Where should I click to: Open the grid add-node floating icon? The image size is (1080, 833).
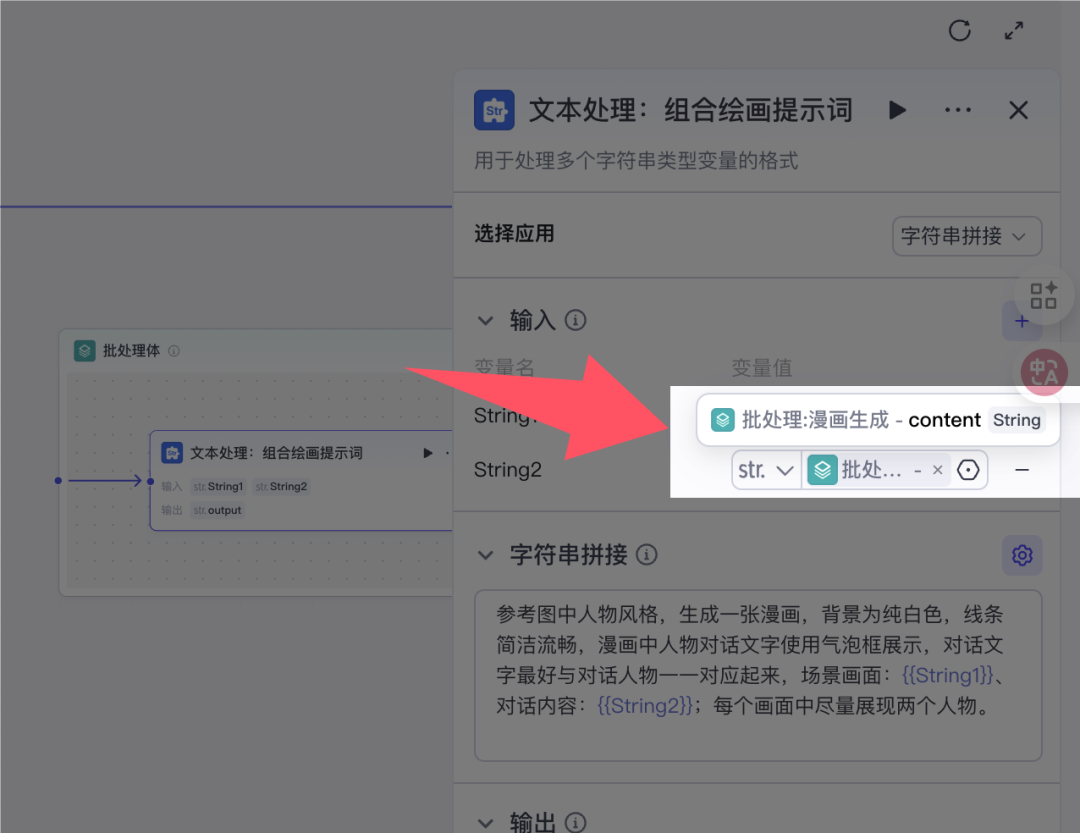(1043, 296)
